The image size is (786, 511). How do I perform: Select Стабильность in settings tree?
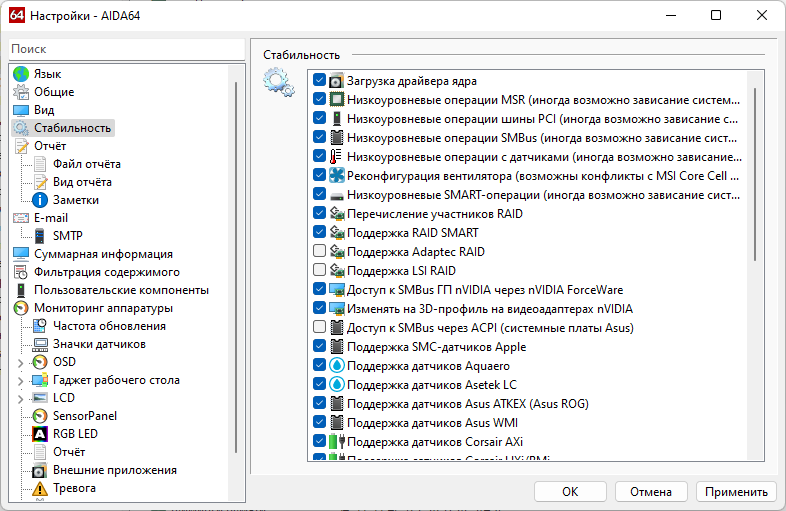(72, 128)
